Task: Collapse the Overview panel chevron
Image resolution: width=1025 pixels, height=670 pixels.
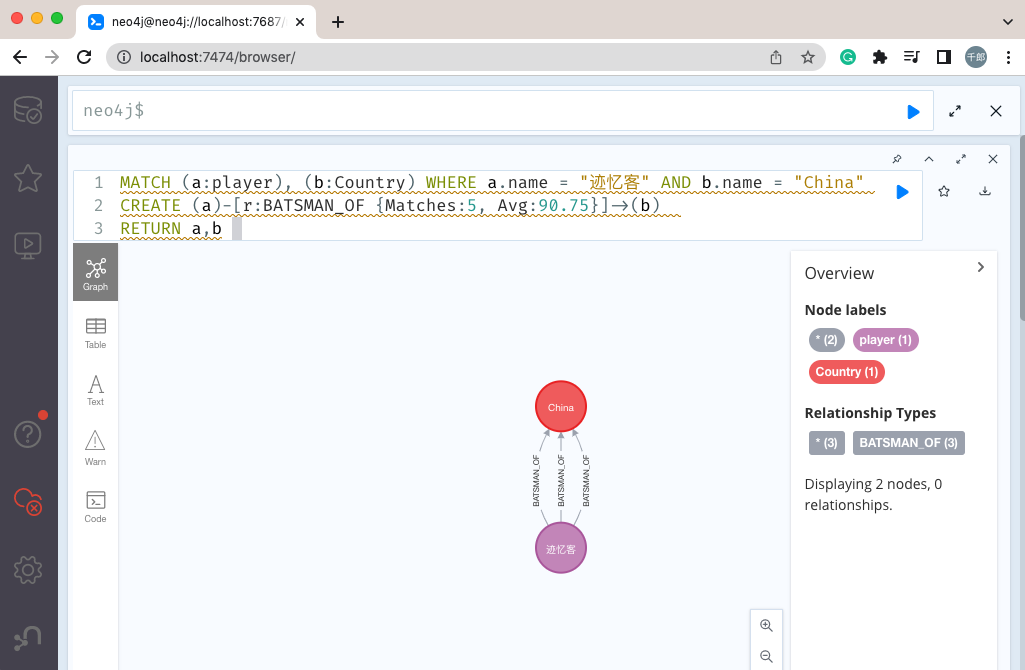Action: tap(981, 267)
